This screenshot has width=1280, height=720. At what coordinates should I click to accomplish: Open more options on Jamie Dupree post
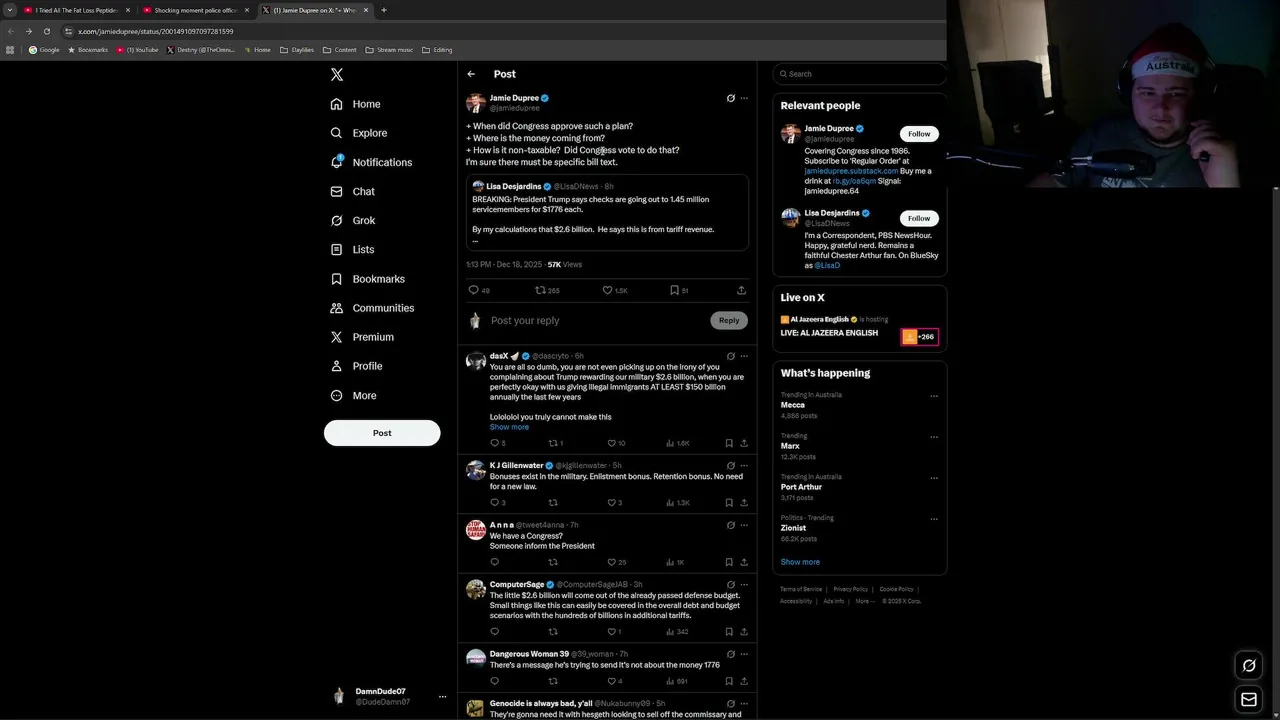pos(744,98)
